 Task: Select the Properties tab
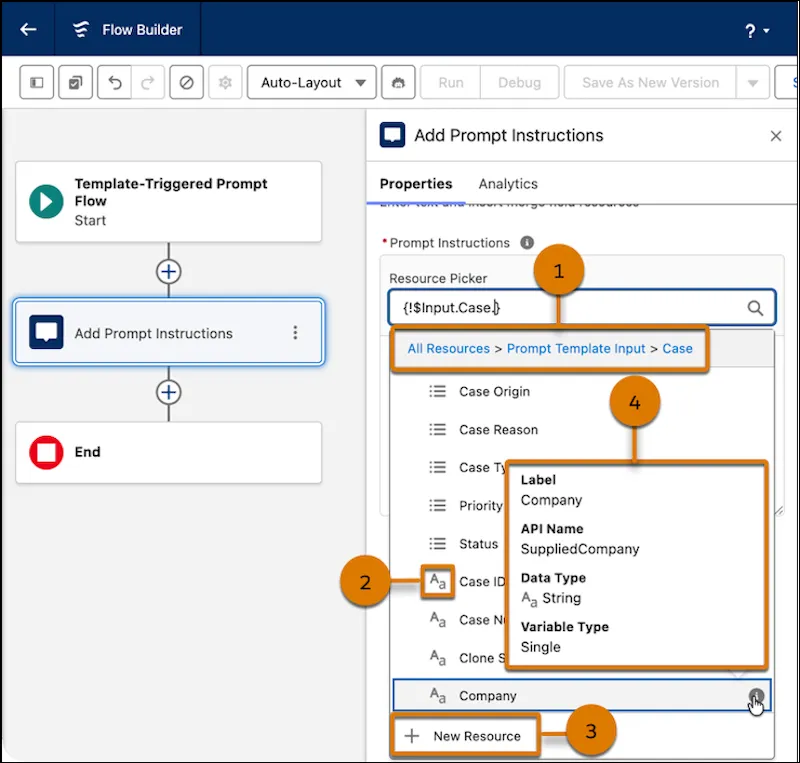(x=416, y=184)
